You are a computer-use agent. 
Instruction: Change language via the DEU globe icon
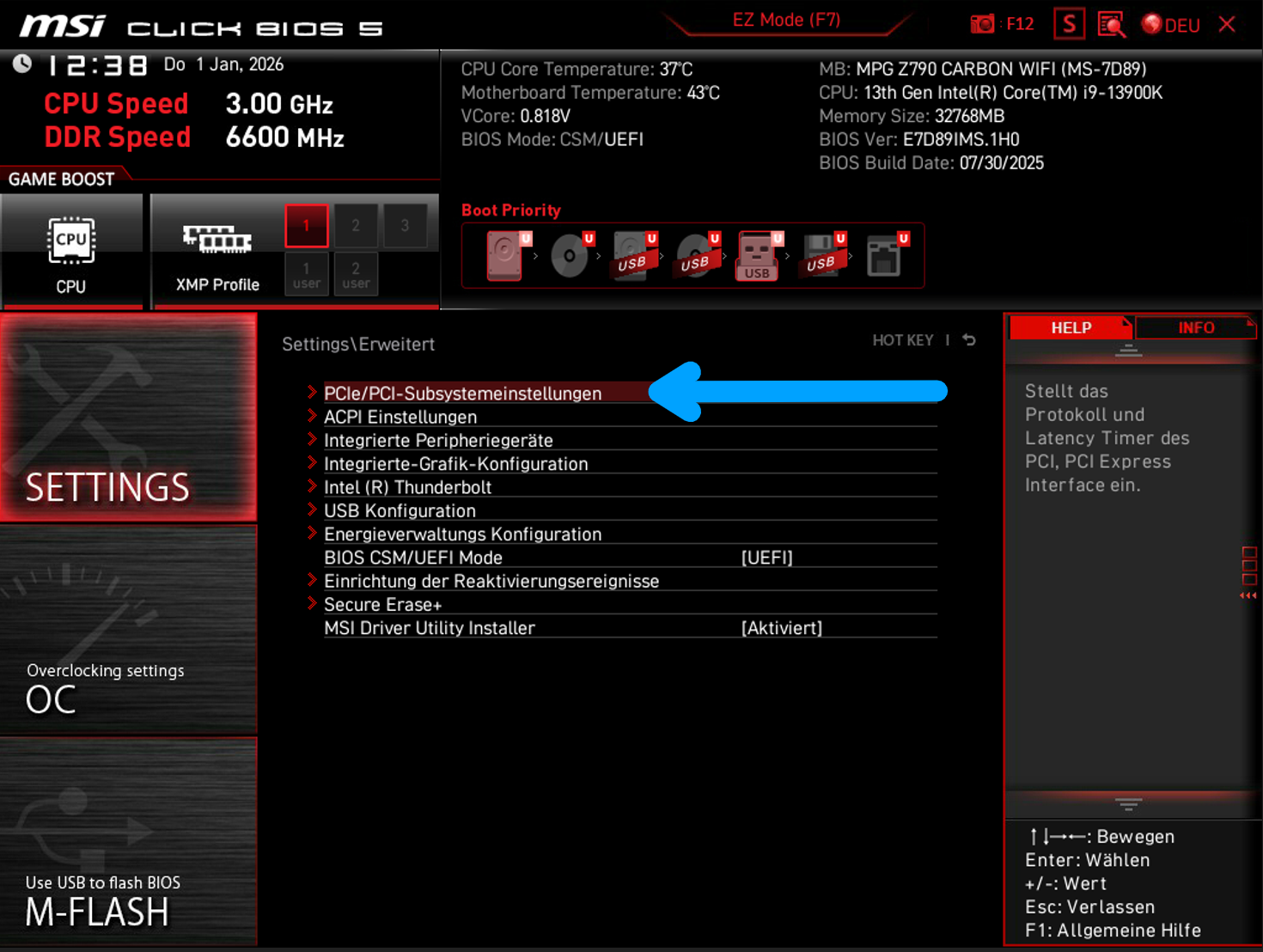pos(1170,25)
